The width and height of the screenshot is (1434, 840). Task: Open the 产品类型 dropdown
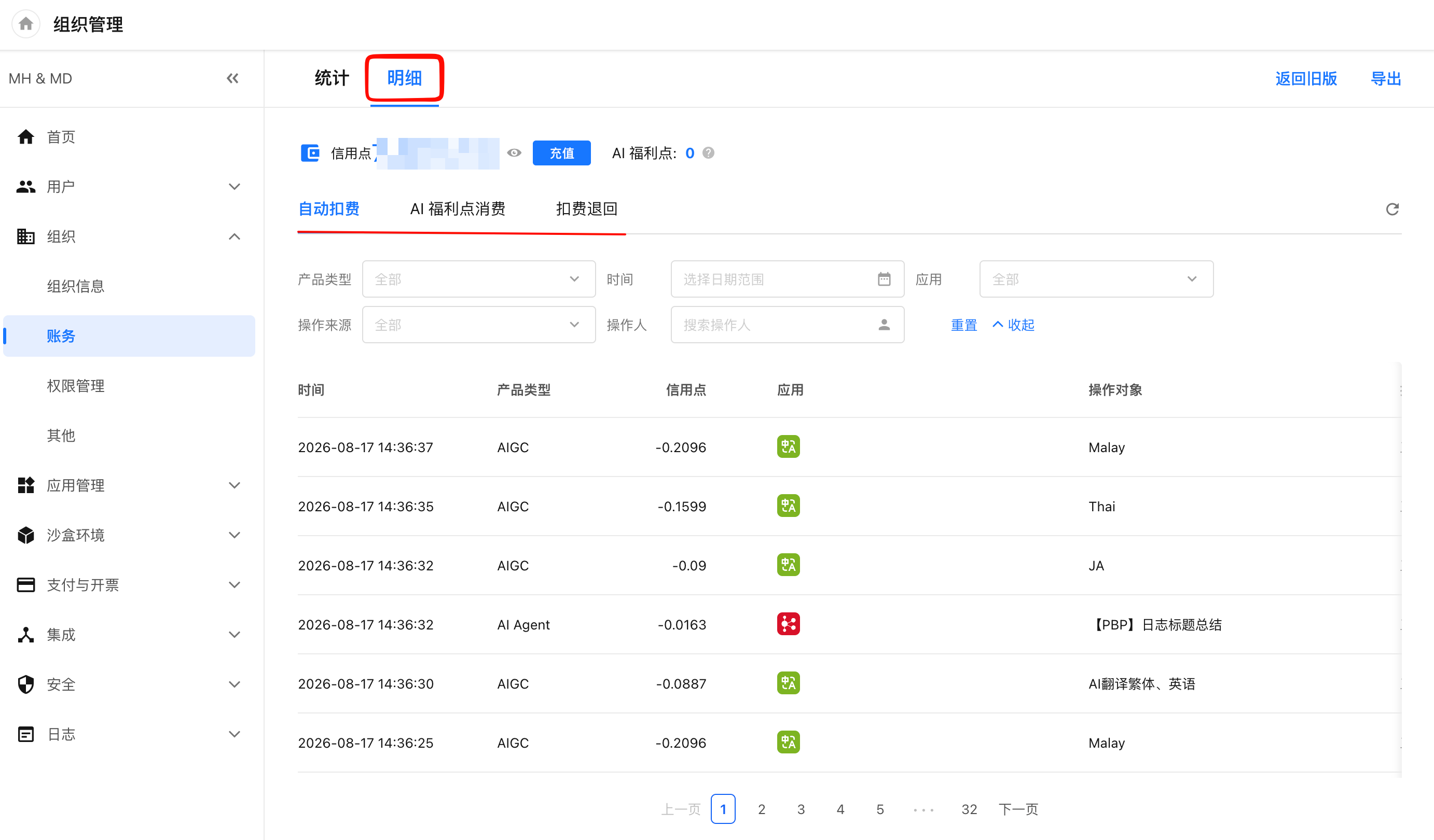point(478,279)
